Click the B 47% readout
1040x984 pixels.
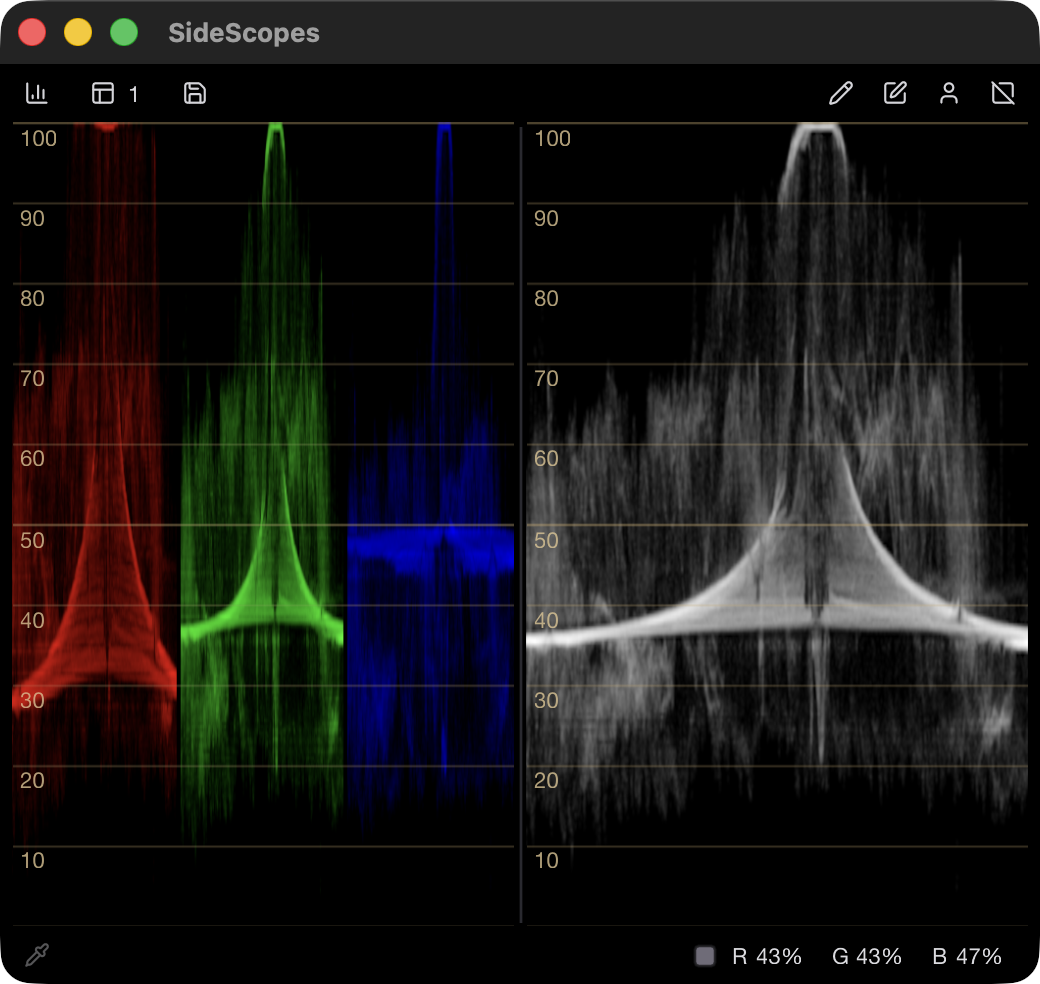(x=967, y=956)
